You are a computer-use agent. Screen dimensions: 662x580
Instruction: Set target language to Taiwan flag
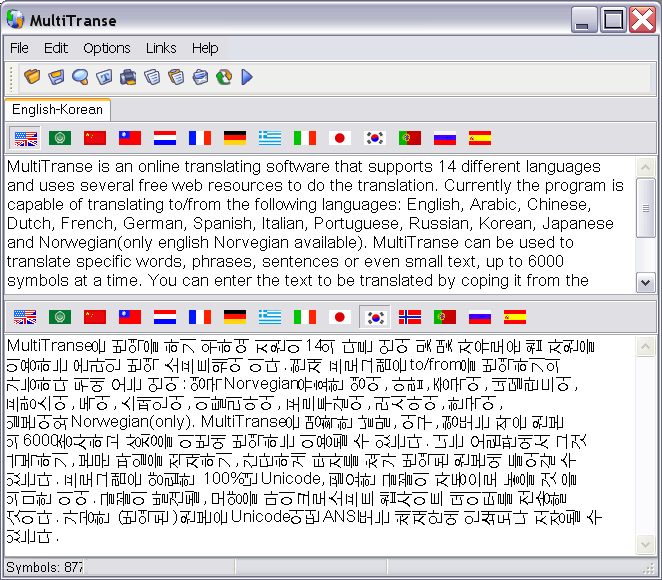click(x=130, y=317)
